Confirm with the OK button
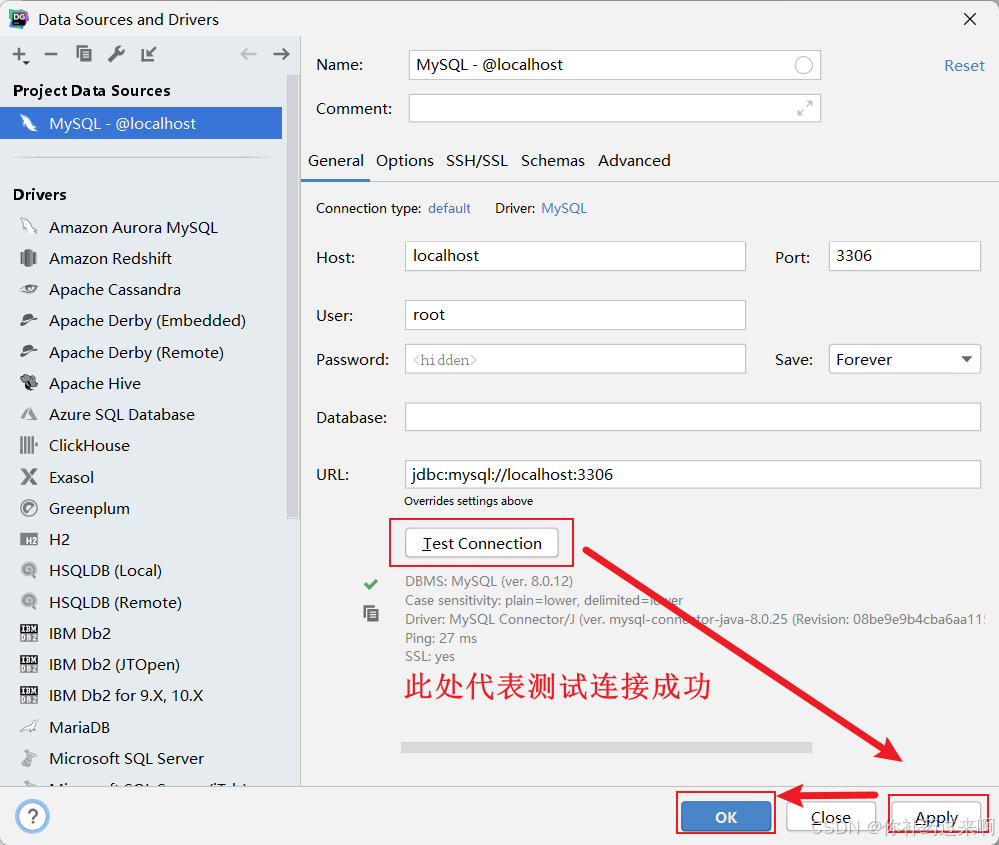The width and height of the screenshot is (999, 845). point(726,817)
